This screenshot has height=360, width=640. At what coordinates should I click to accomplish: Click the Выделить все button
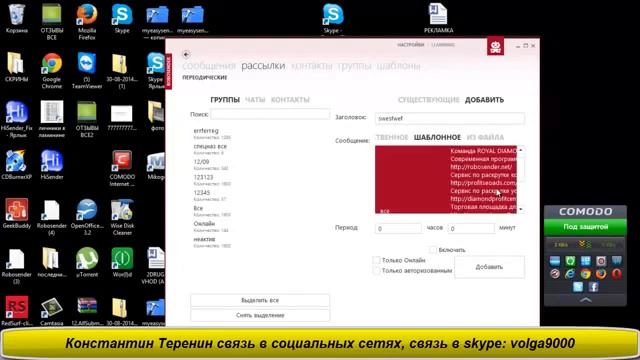[x=260, y=300]
